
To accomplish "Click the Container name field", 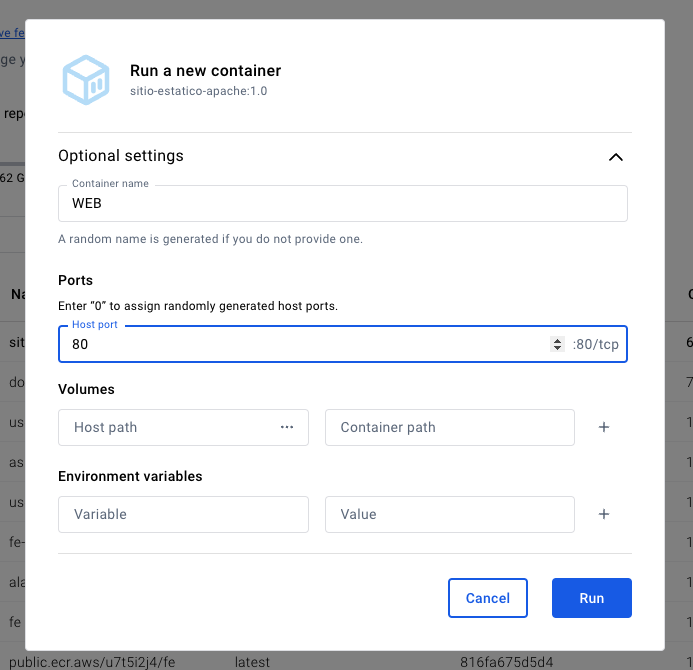I will click(343, 203).
